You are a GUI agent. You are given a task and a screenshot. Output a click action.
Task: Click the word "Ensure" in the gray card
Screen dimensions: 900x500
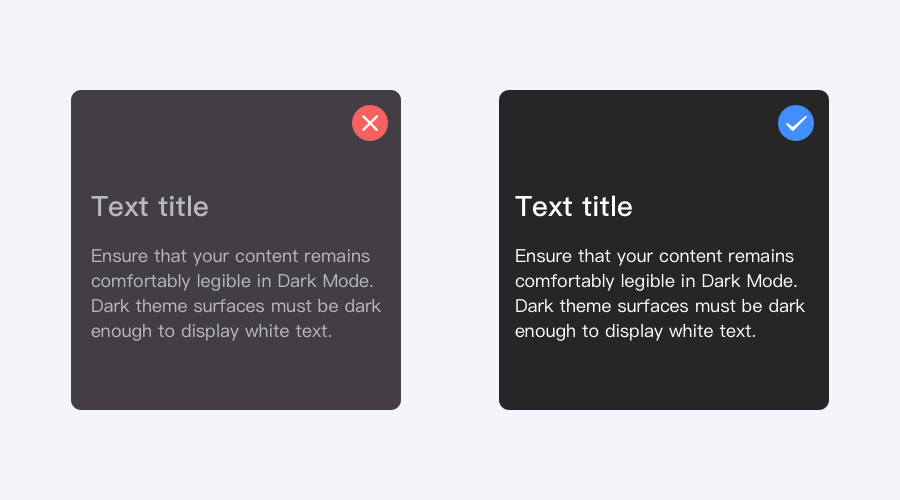(x=119, y=256)
